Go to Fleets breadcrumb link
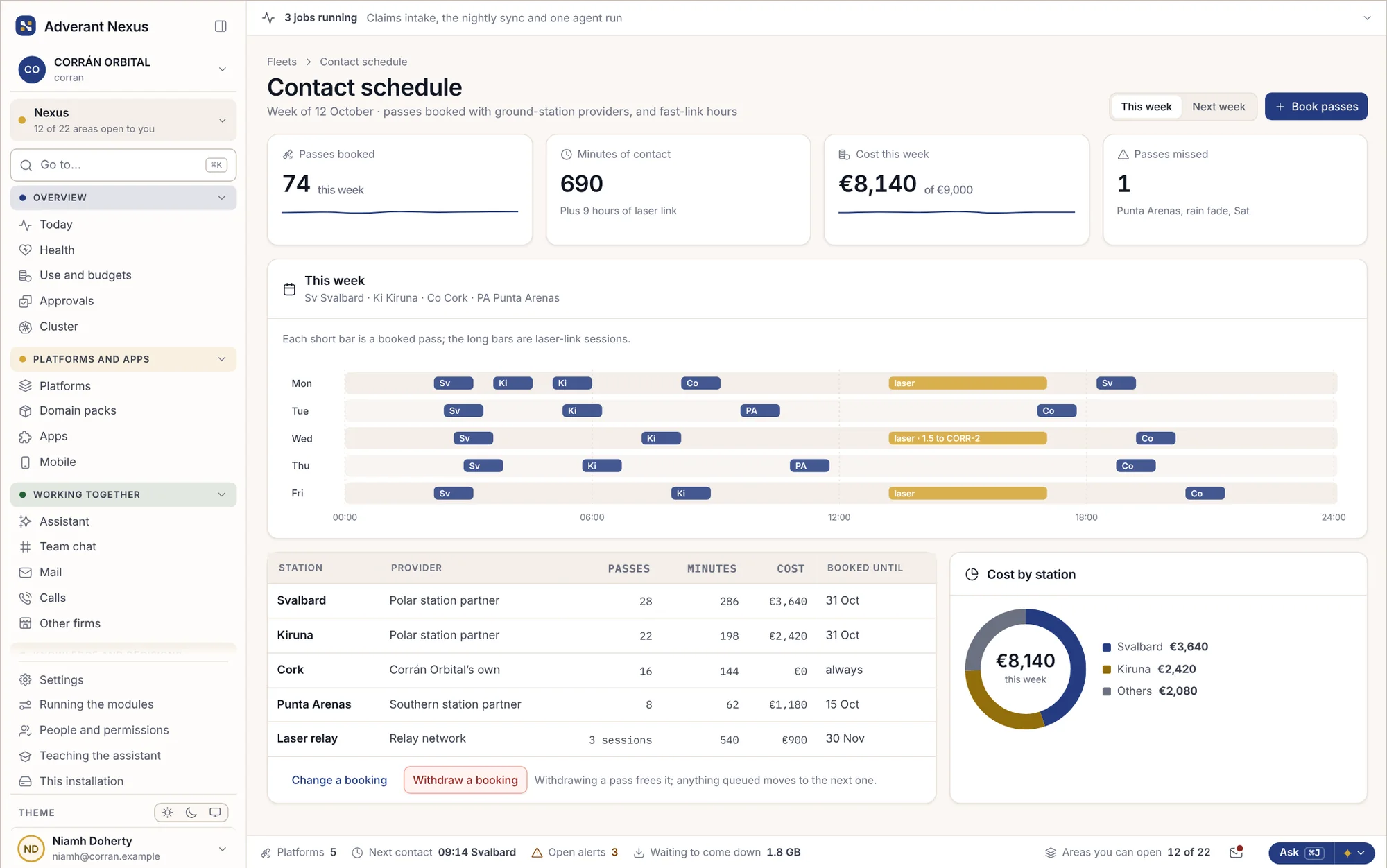 coord(282,62)
